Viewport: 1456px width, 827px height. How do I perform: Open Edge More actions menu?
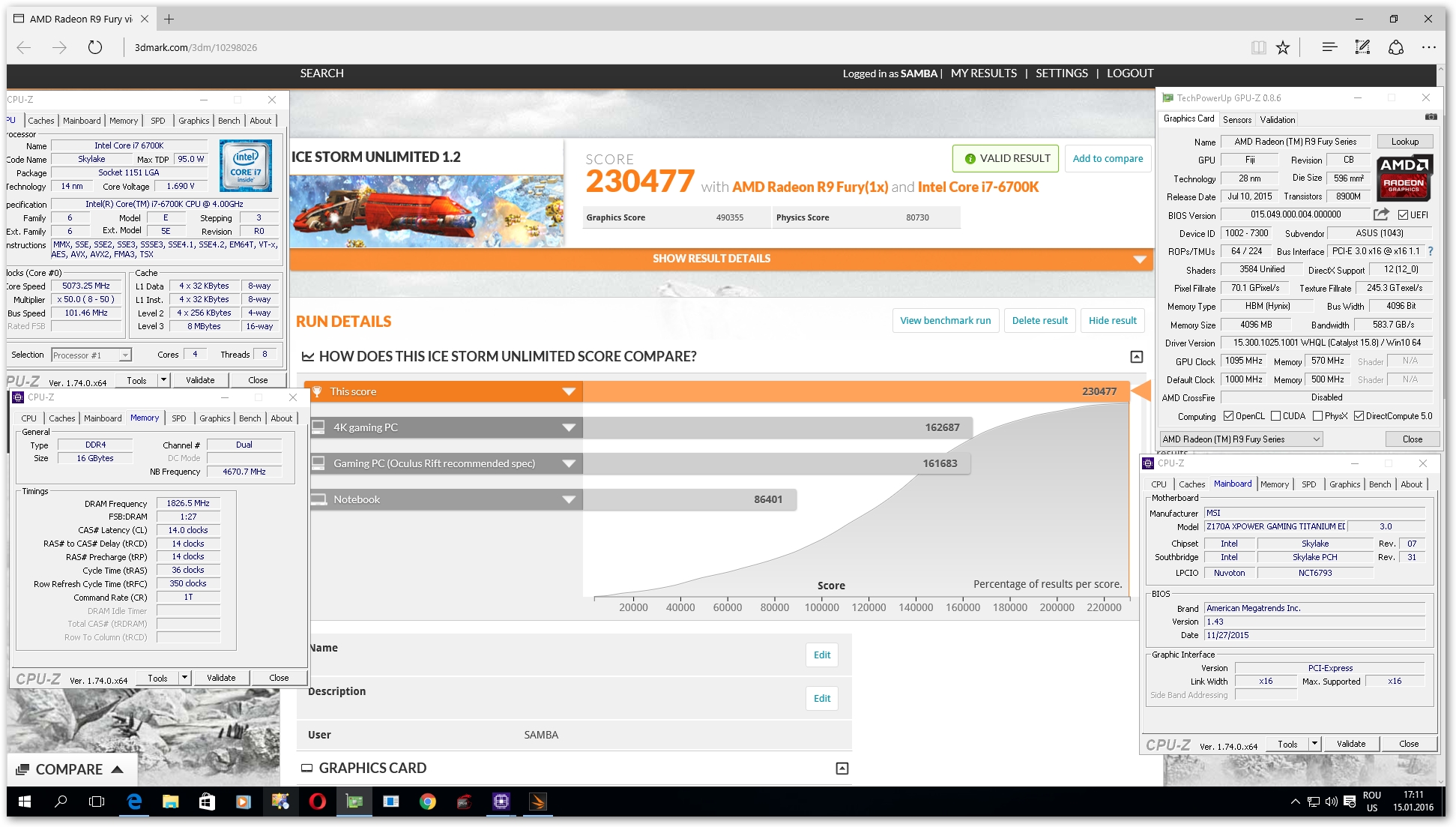coord(1429,47)
